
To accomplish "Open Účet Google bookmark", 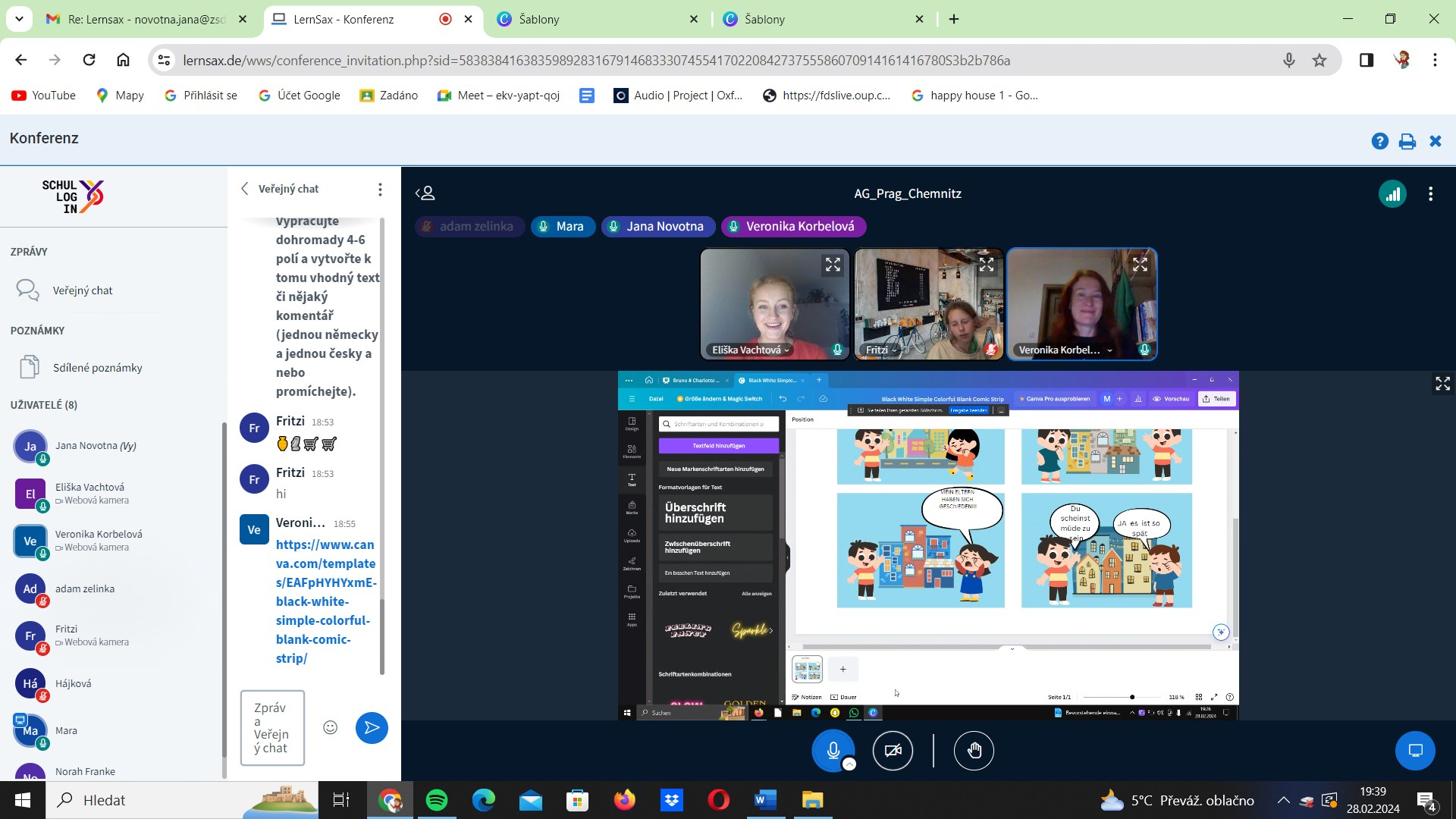I will [x=300, y=96].
